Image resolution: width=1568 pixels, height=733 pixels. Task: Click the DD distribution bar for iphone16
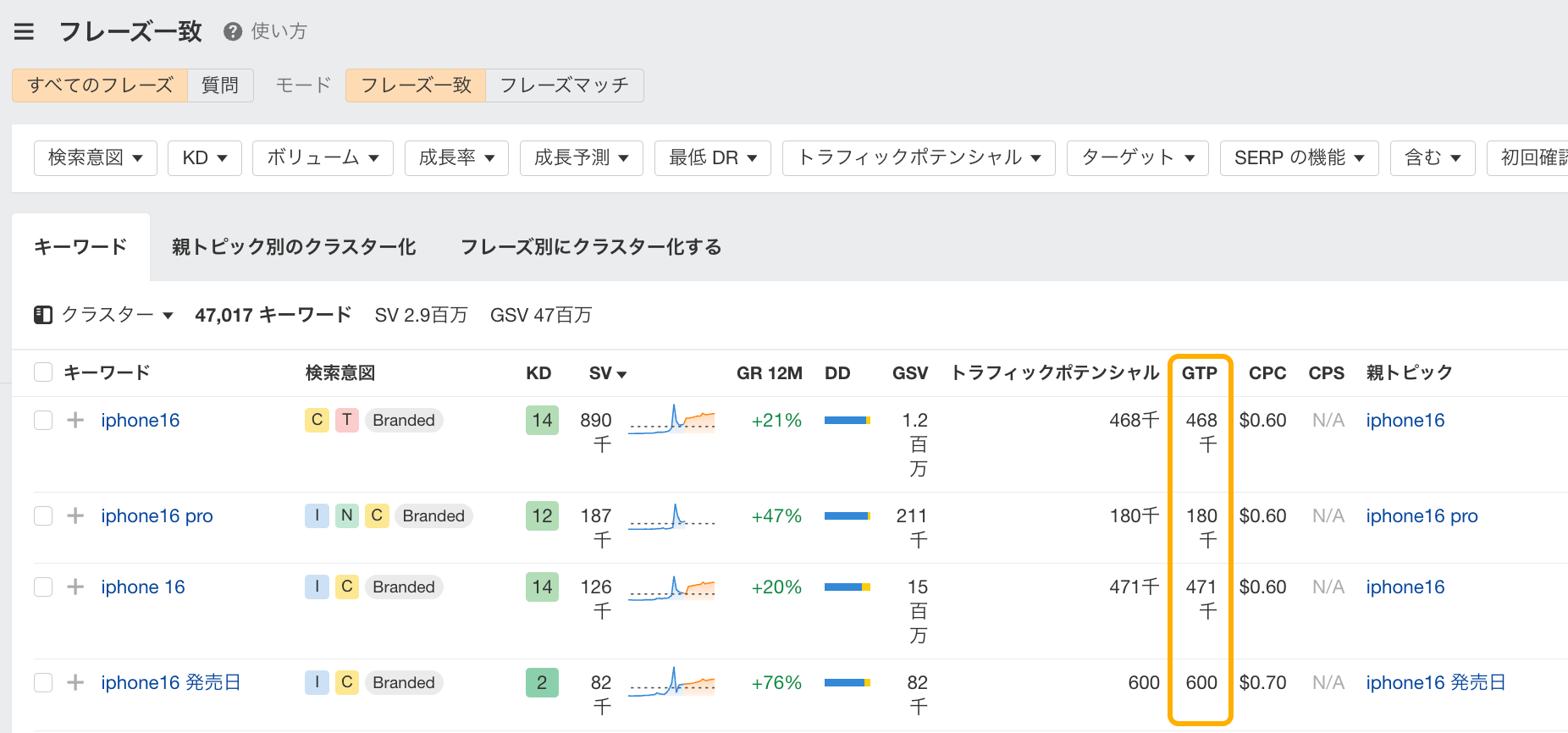pos(847,421)
